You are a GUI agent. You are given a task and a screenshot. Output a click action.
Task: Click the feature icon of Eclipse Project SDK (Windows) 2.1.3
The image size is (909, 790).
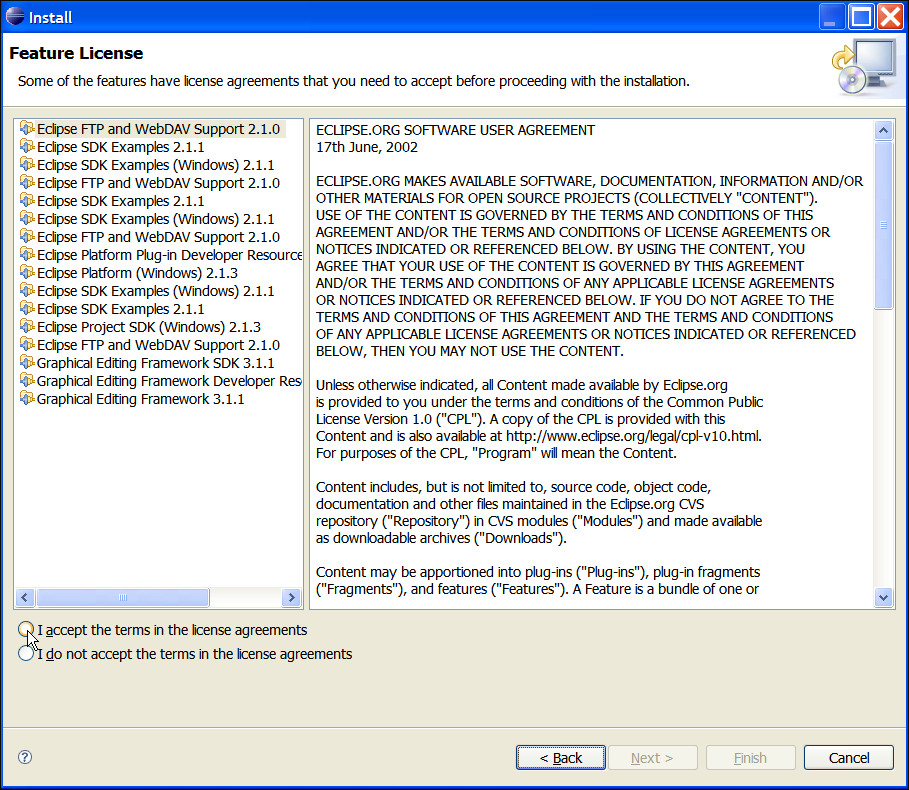[27, 326]
